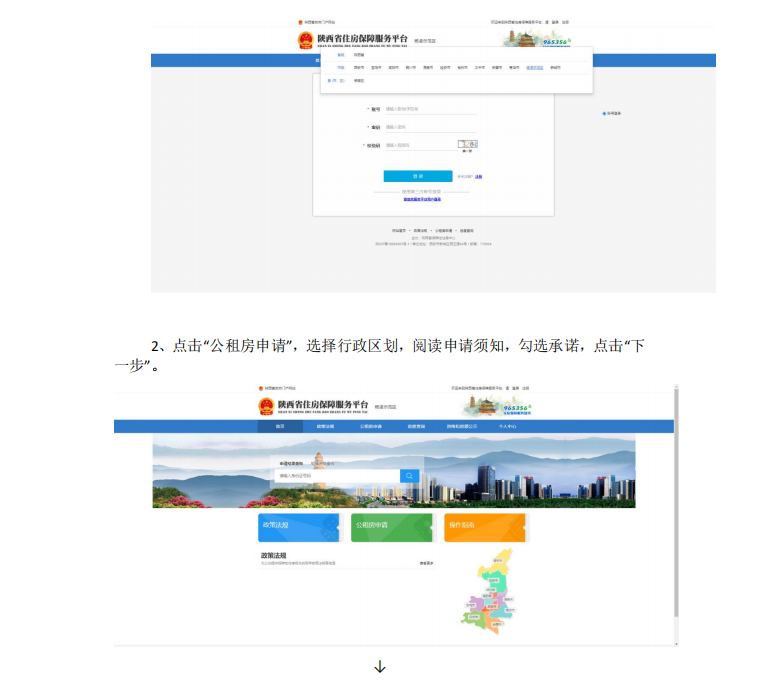Open the 首页 tab in blue navigation bar
The width and height of the screenshot is (760, 686).
click(x=280, y=426)
